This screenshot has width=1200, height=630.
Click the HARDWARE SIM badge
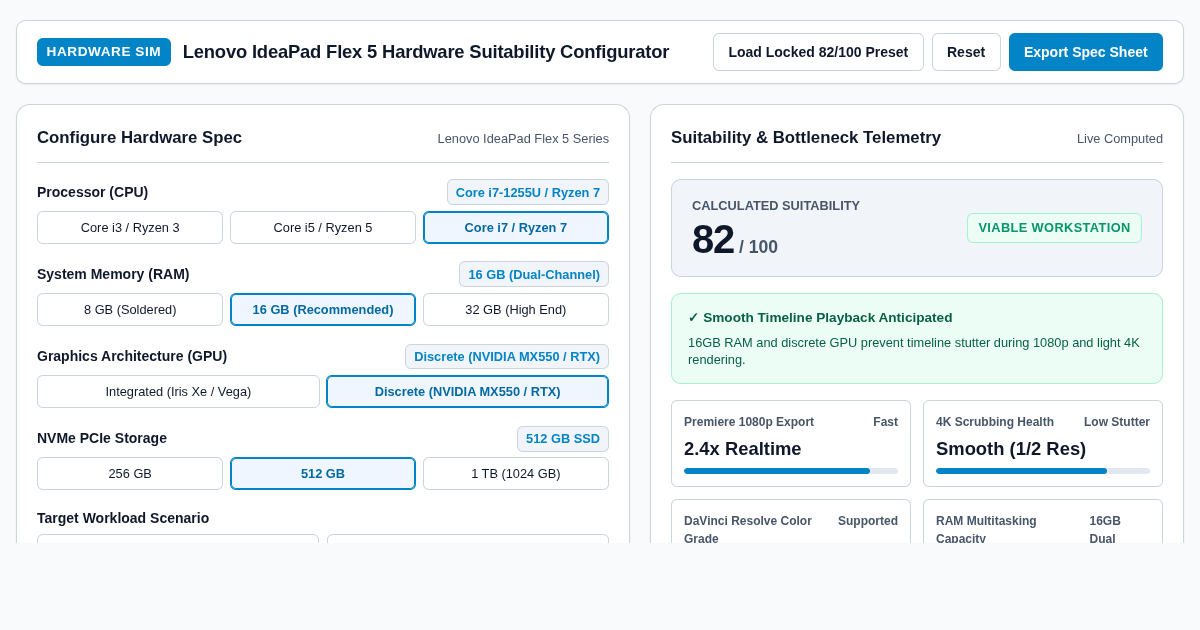coord(104,52)
